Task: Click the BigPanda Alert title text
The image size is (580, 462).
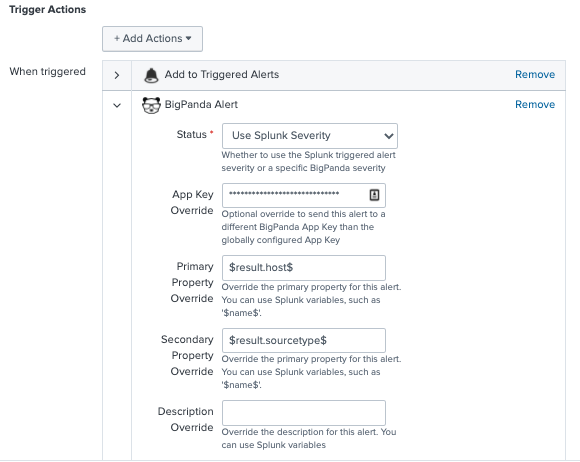Action: point(201,104)
